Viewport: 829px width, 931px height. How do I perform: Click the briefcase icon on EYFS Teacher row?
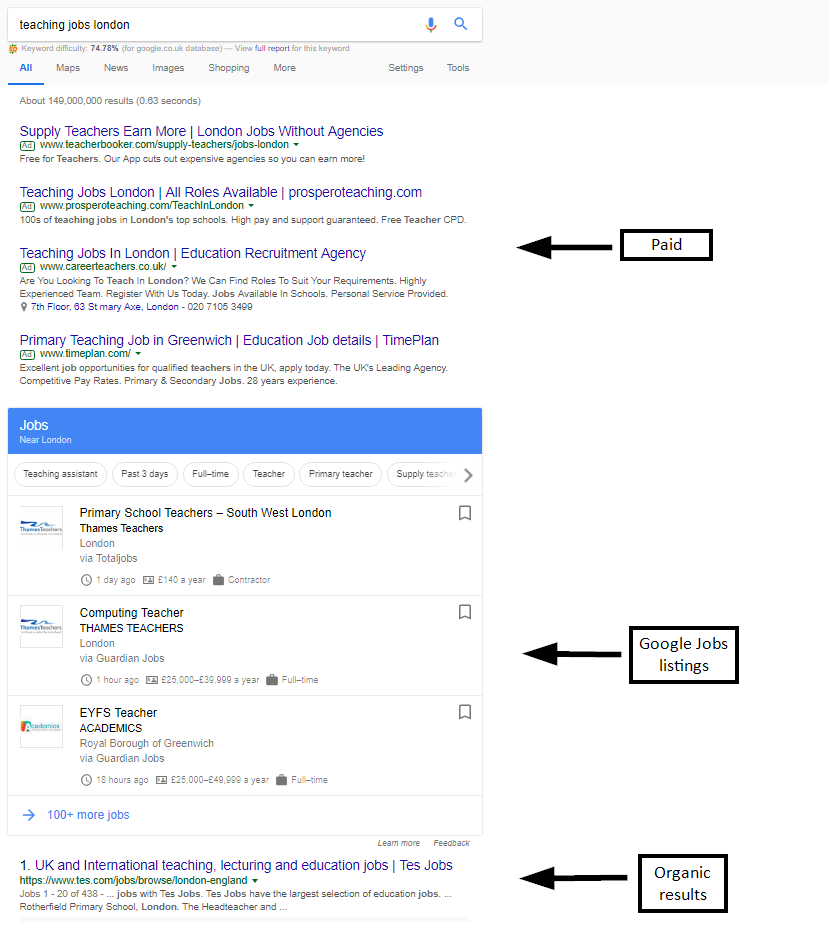[281, 780]
